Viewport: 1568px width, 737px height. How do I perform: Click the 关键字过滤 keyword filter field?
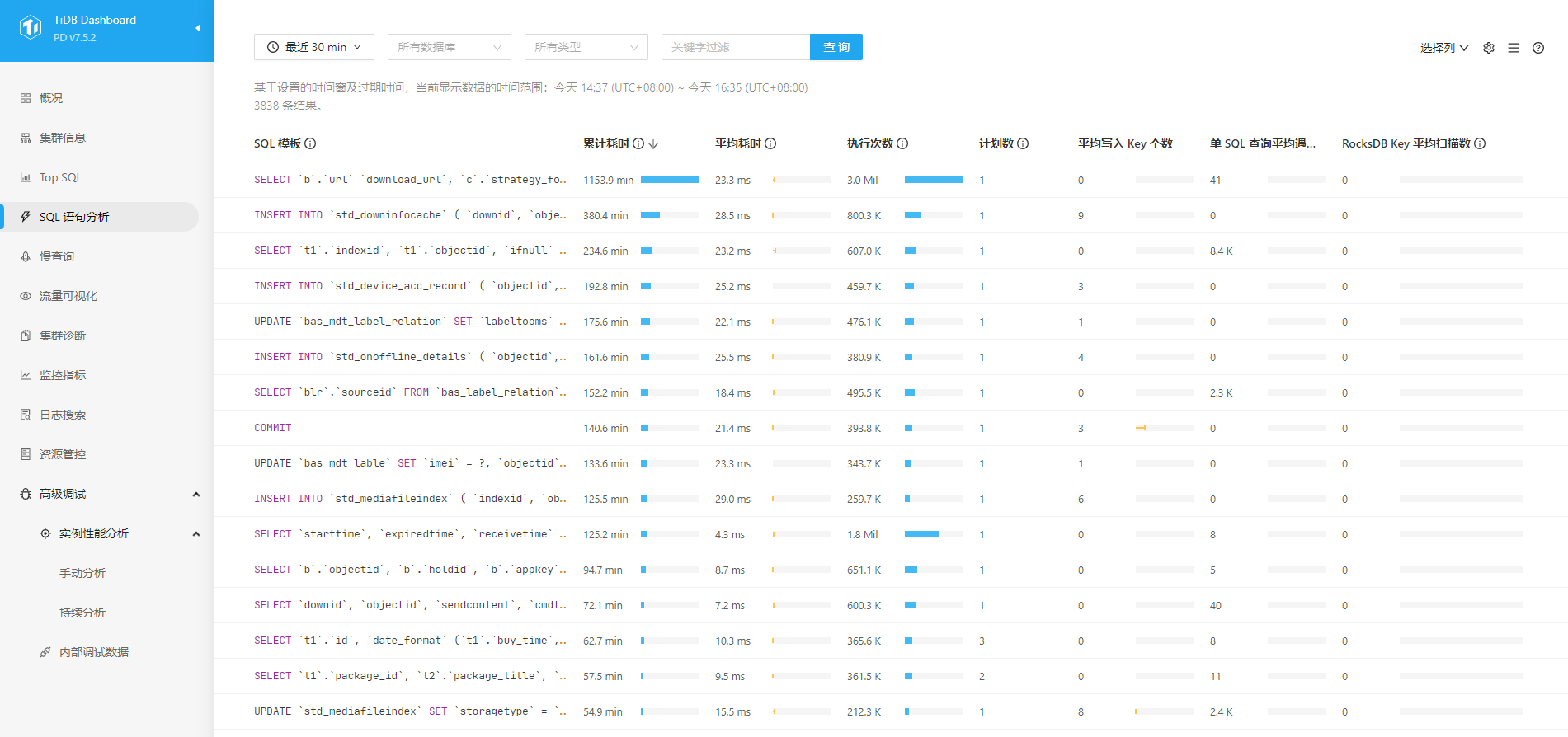(x=735, y=47)
